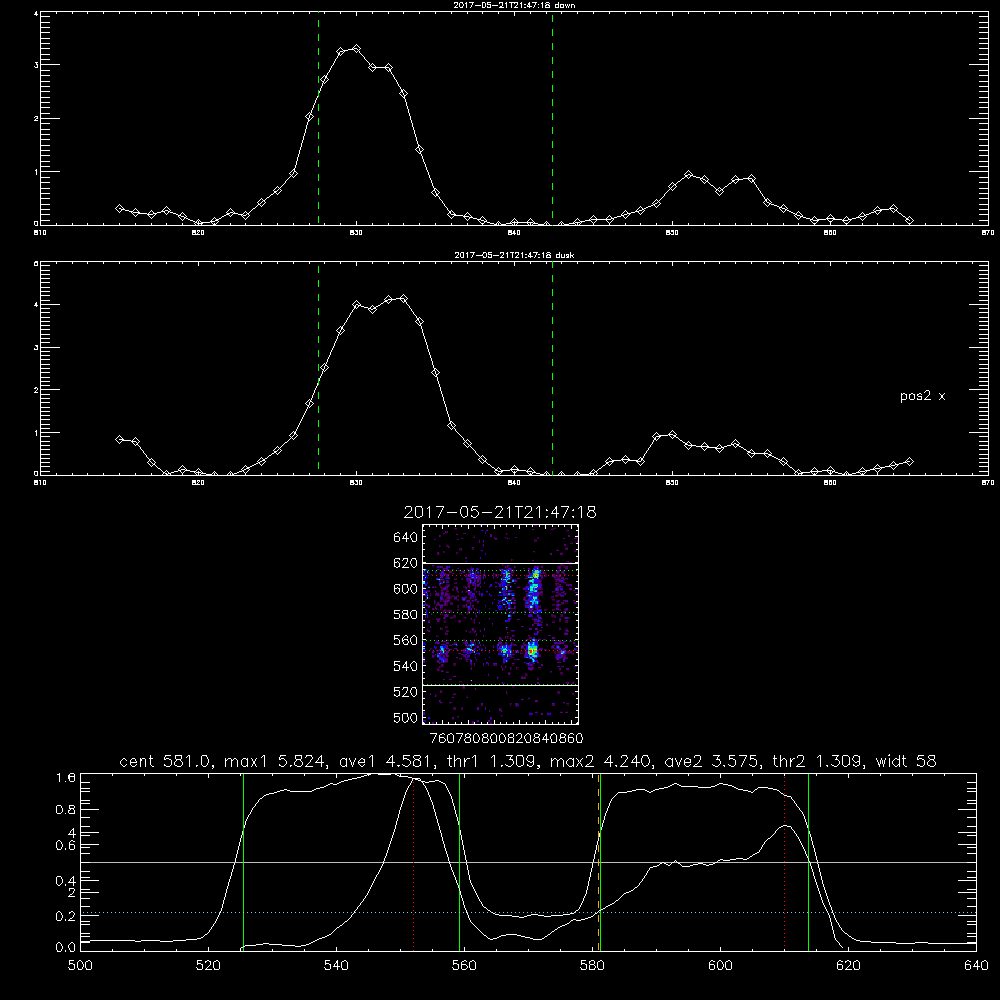Screen dimensions: 1000x1000
Task: Click the last diamond point of the dawn curve
Action: click(x=909, y=221)
